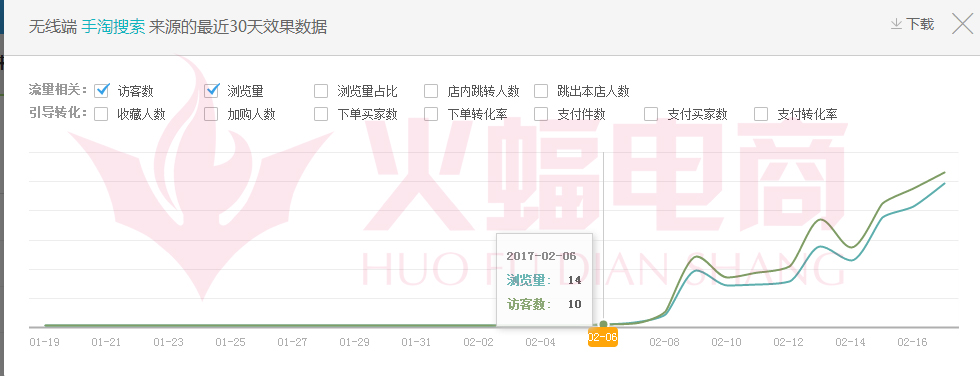The height and width of the screenshot is (376, 980).
Task: Enable the 浏览量占比 checkbox
Action: pyautogui.click(x=321, y=91)
